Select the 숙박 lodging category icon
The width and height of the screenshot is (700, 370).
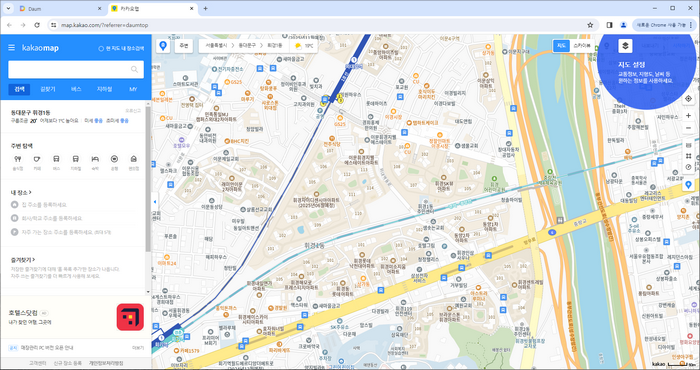point(95,159)
